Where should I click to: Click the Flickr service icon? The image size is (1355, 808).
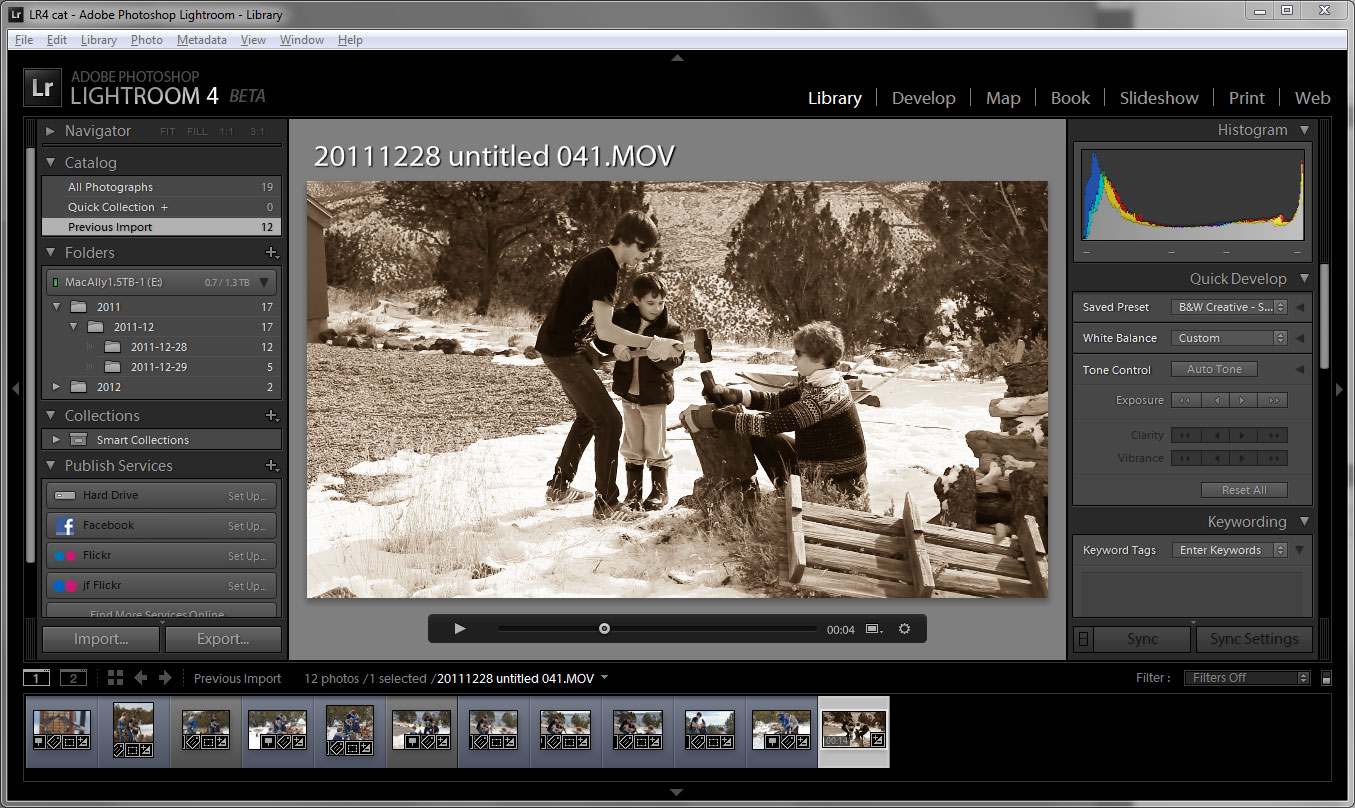(x=65, y=556)
